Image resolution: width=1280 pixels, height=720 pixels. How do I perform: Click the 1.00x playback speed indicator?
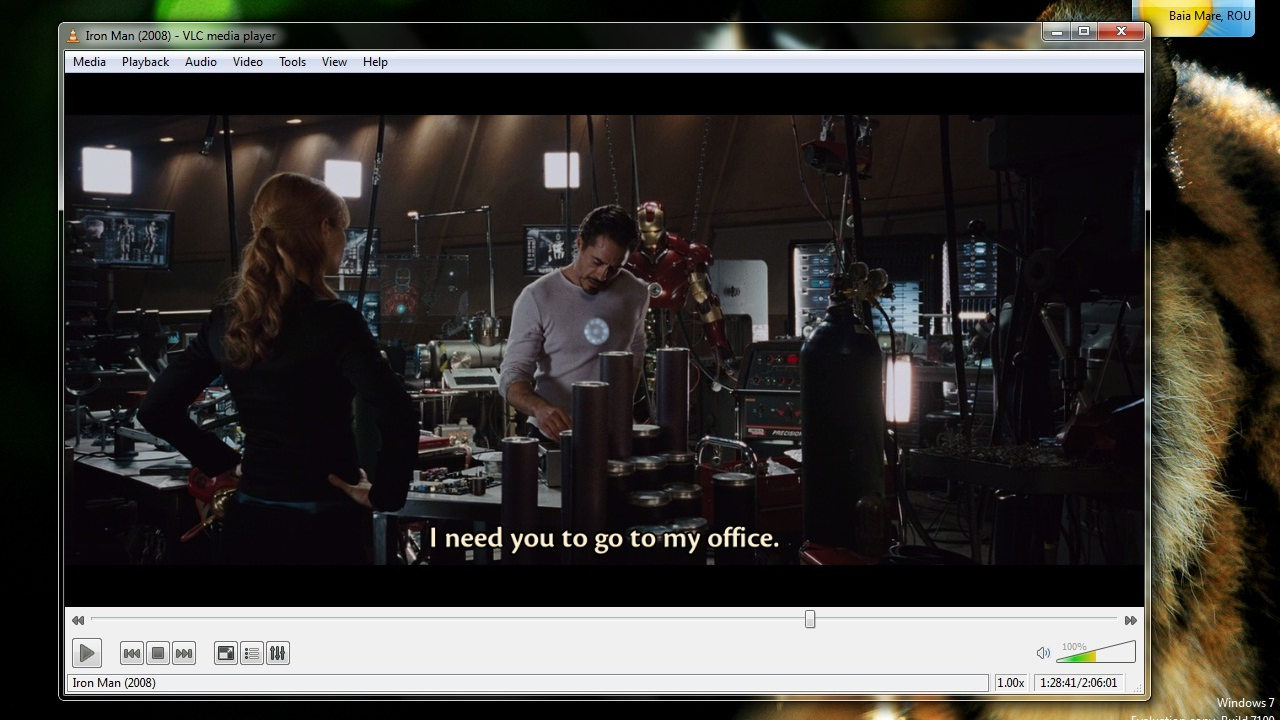[1010, 682]
